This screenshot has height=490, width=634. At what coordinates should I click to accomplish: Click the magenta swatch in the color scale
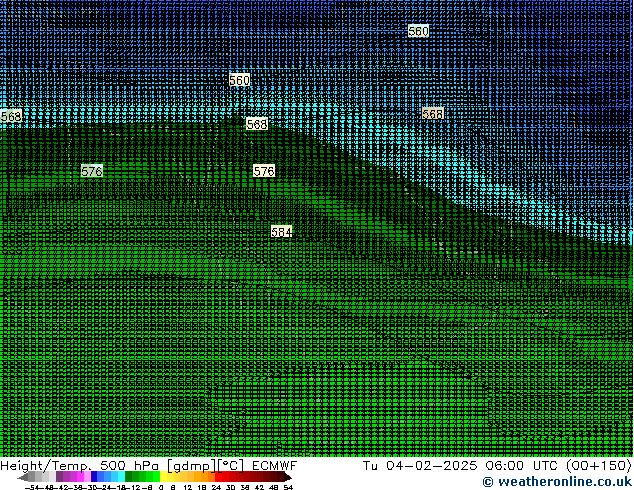80,477
